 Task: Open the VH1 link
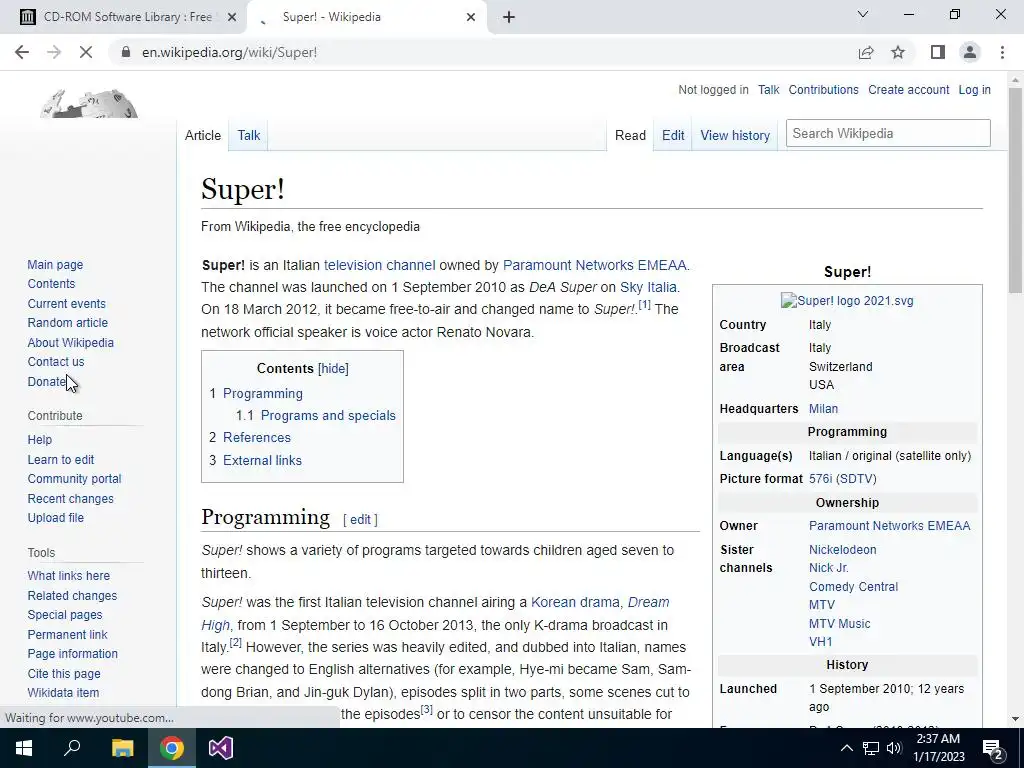820,641
